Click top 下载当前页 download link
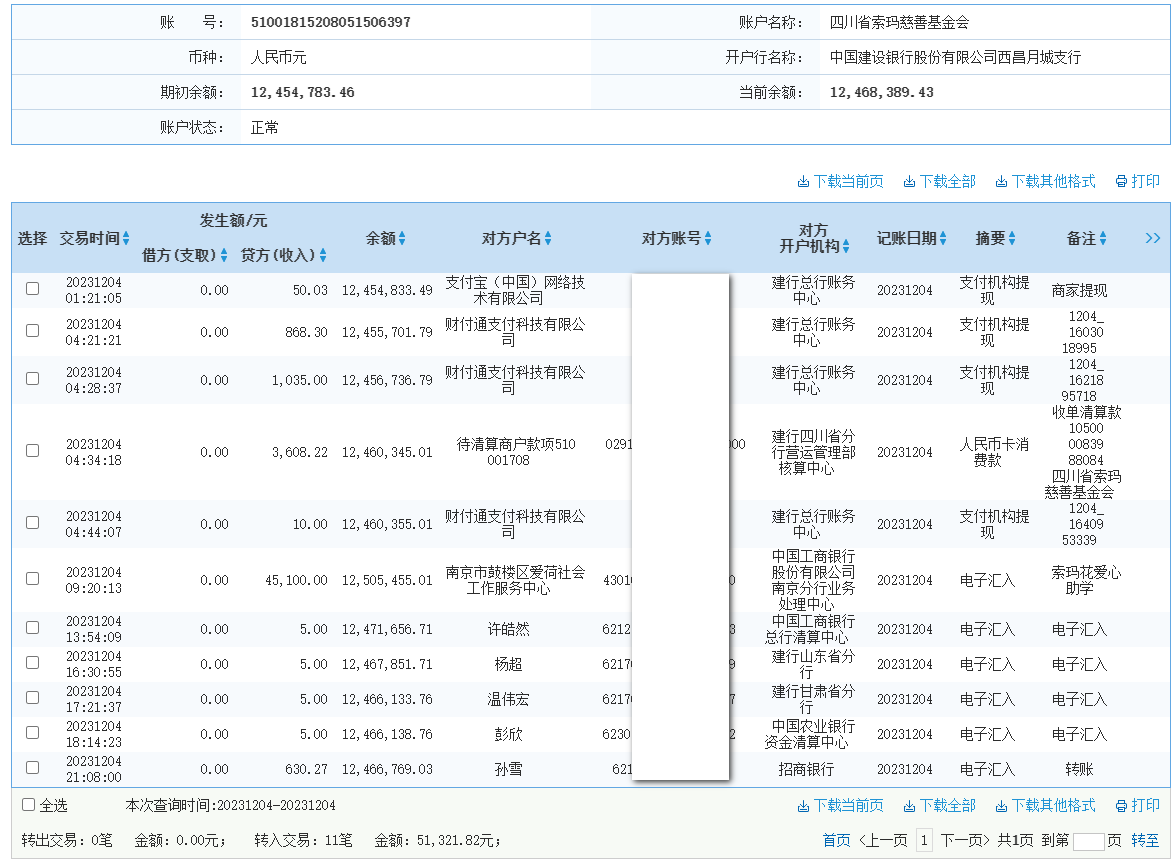 (840, 181)
